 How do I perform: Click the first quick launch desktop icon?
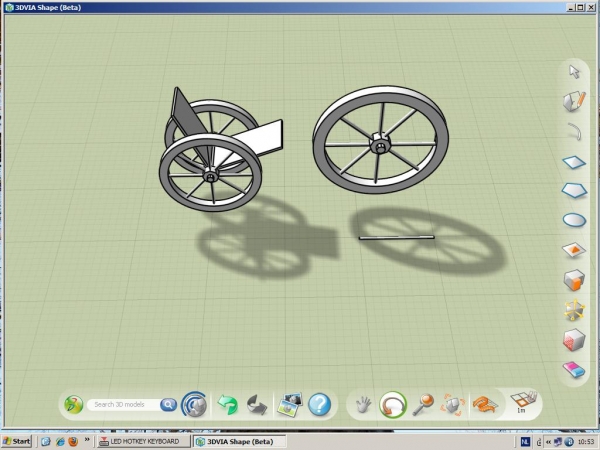[x=46, y=442]
